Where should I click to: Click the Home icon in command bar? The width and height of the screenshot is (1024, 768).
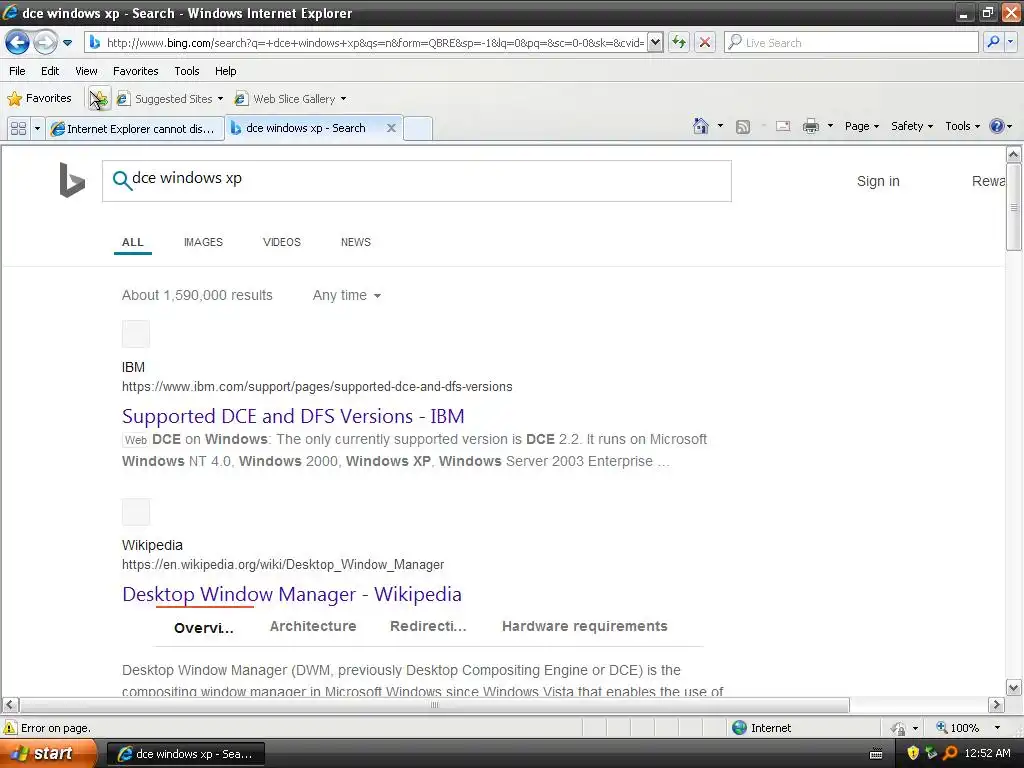click(x=701, y=126)
